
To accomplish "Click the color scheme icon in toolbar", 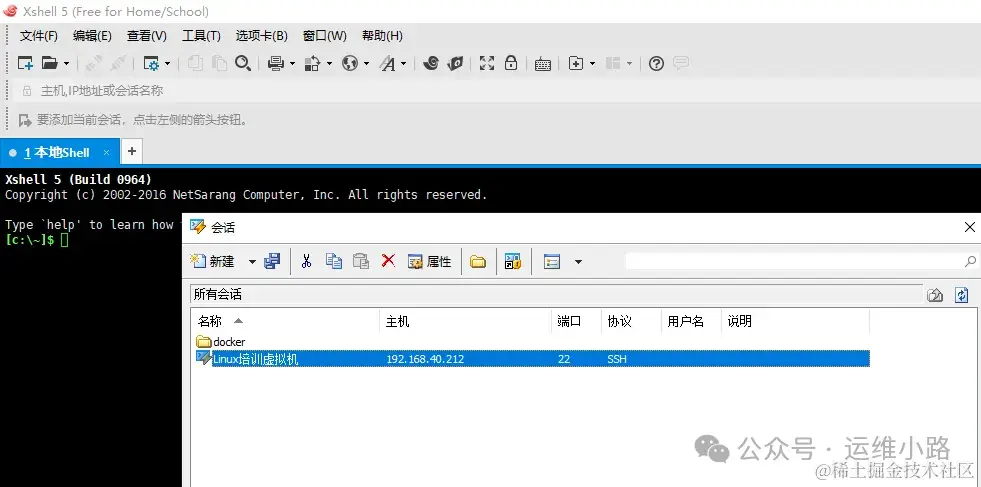I will [x=312, y=63].
